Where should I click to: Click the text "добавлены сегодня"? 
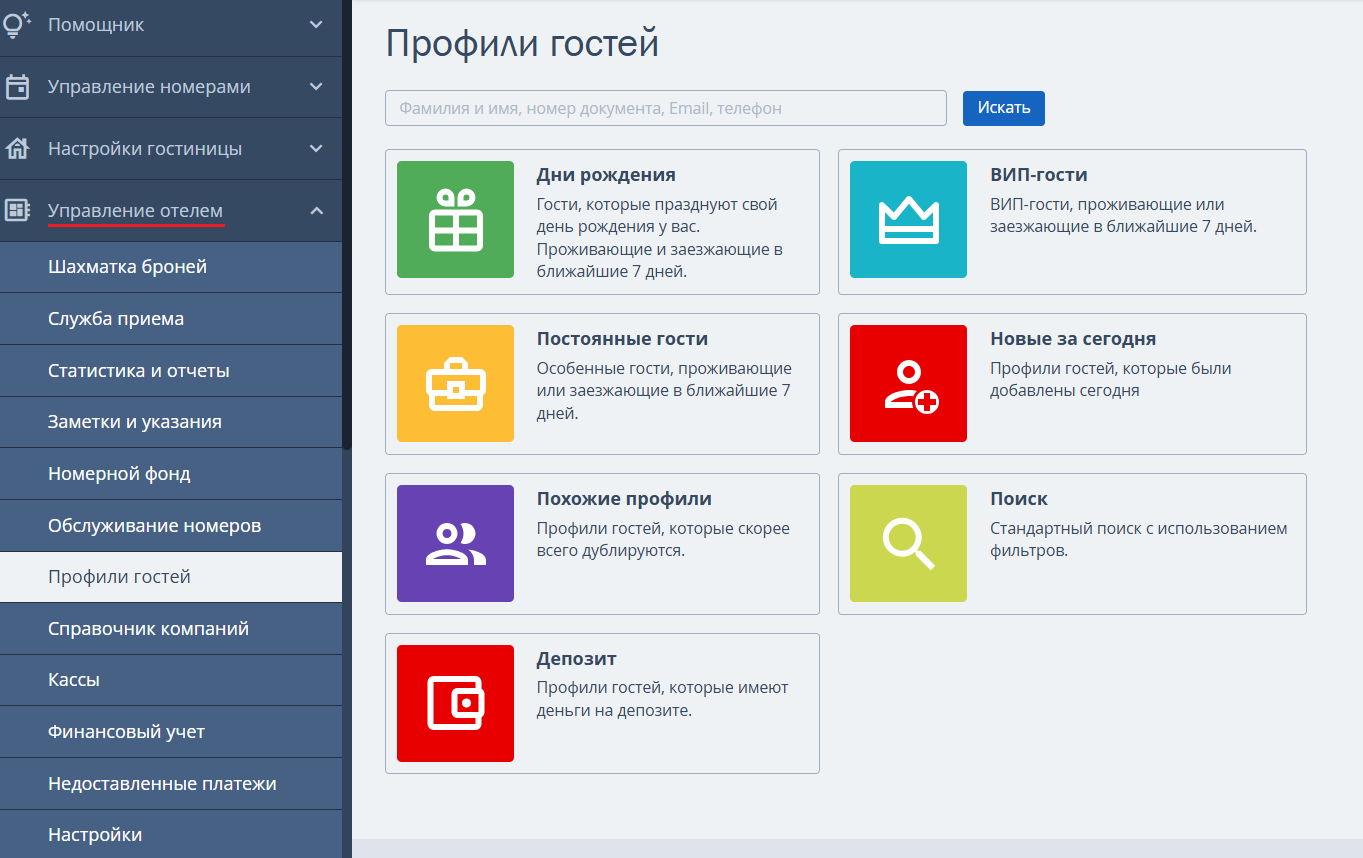[x=1065, y=391]
